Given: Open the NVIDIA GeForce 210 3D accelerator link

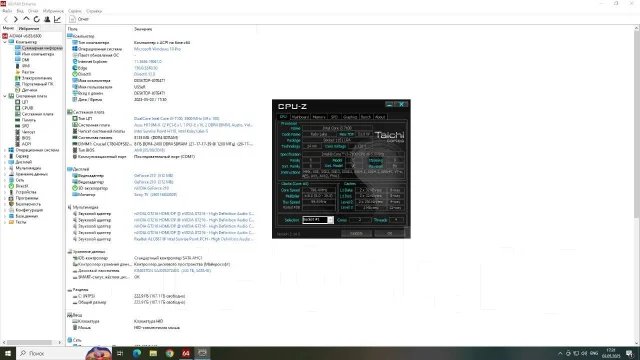Looking at the screenshot, I should tap(151, 188).
